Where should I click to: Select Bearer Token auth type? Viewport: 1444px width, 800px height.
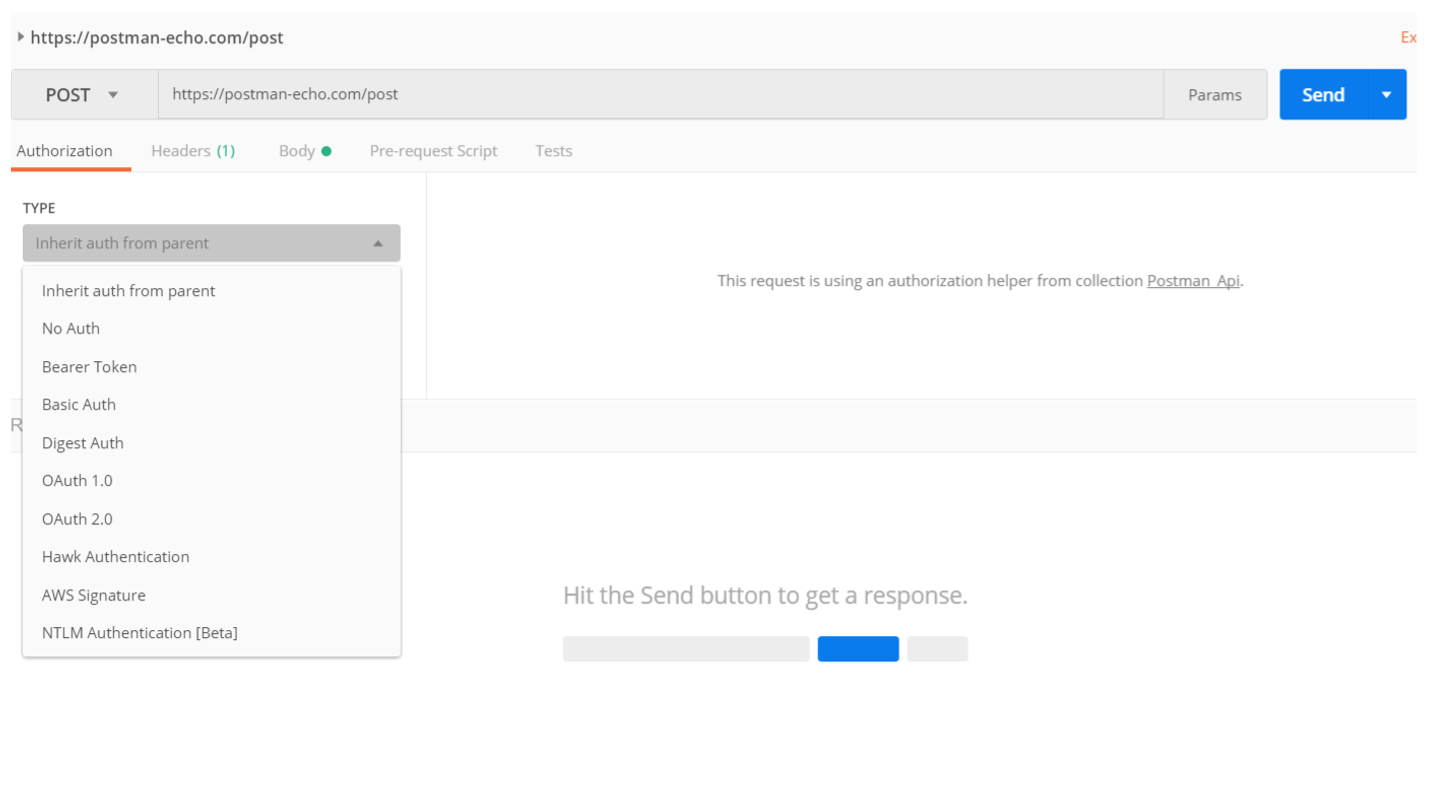point(89,367)
